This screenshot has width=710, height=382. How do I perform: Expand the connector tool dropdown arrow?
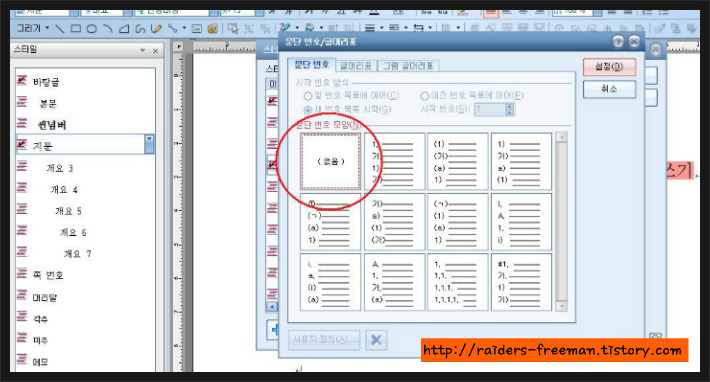point(184,29)
